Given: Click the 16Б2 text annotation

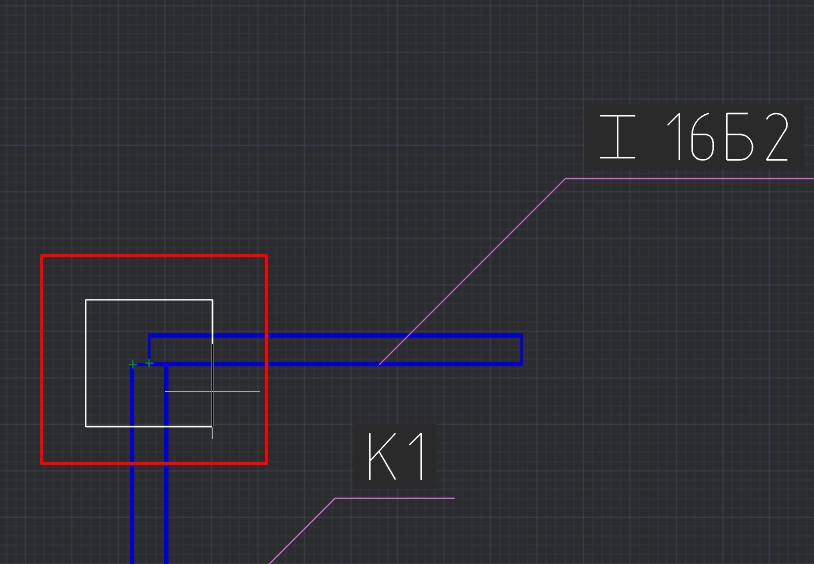Looking at the screenshot, I should (x=727, y=138).
